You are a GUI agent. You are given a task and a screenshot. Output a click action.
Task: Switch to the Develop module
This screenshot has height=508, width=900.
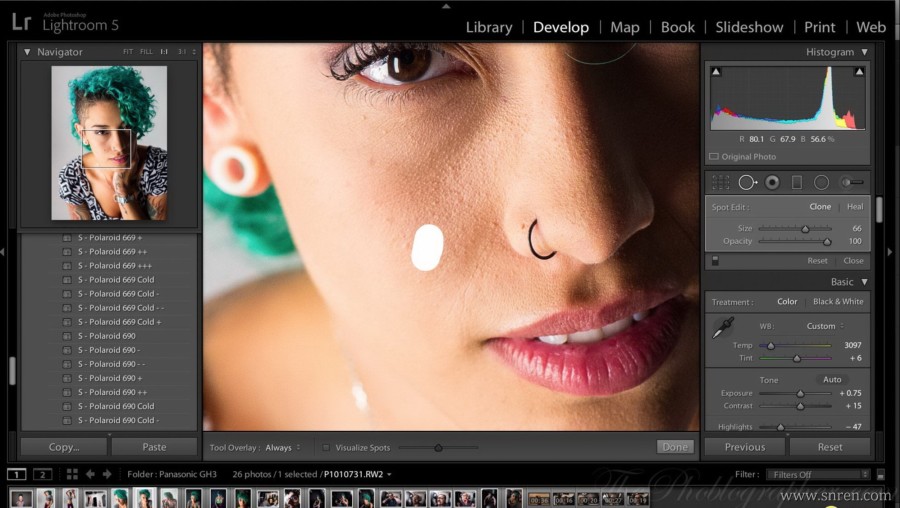pyautogui.click(x=561, y=28)
